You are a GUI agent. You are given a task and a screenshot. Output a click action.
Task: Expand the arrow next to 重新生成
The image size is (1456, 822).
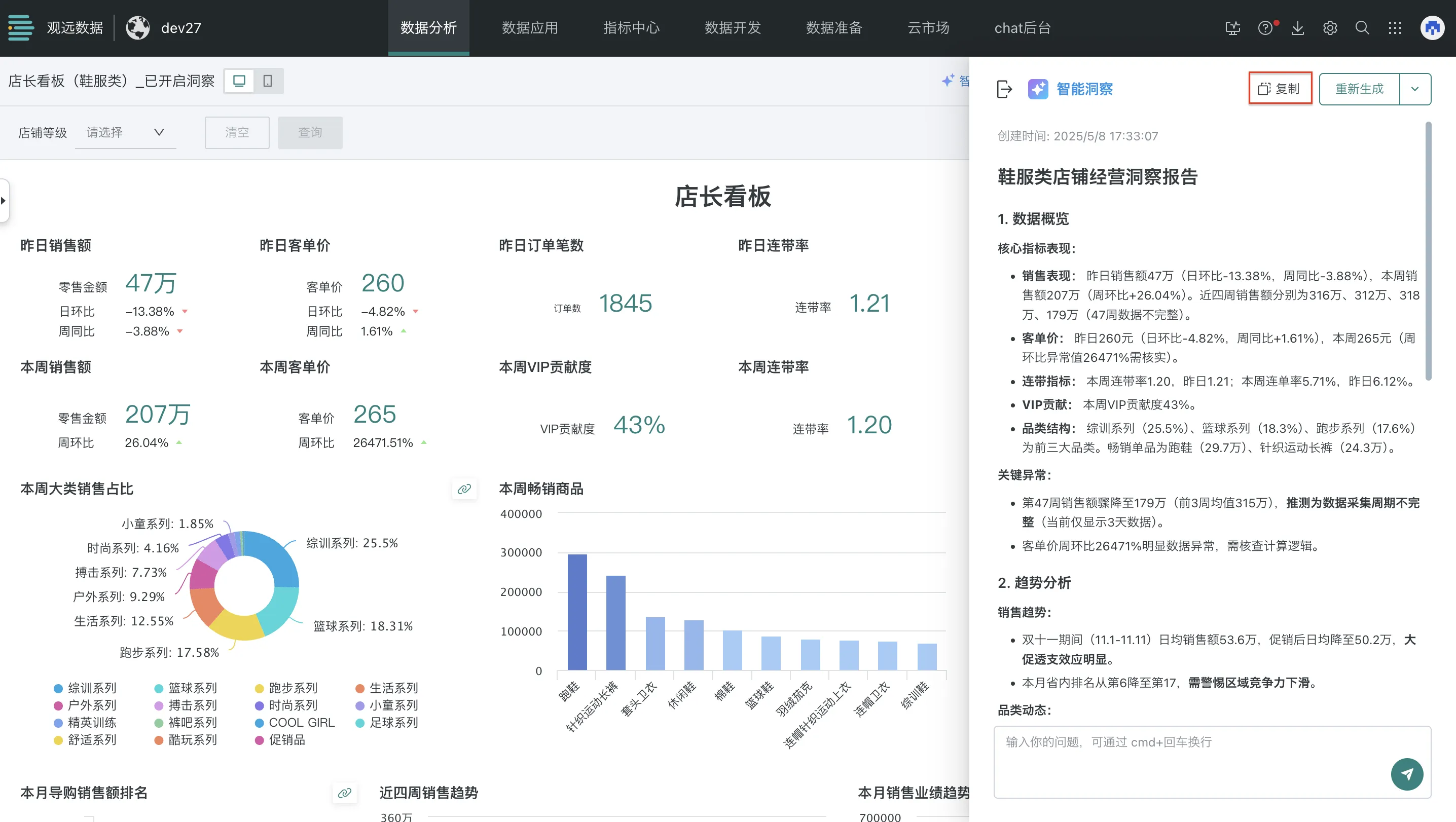click(x=1415, y=89)
